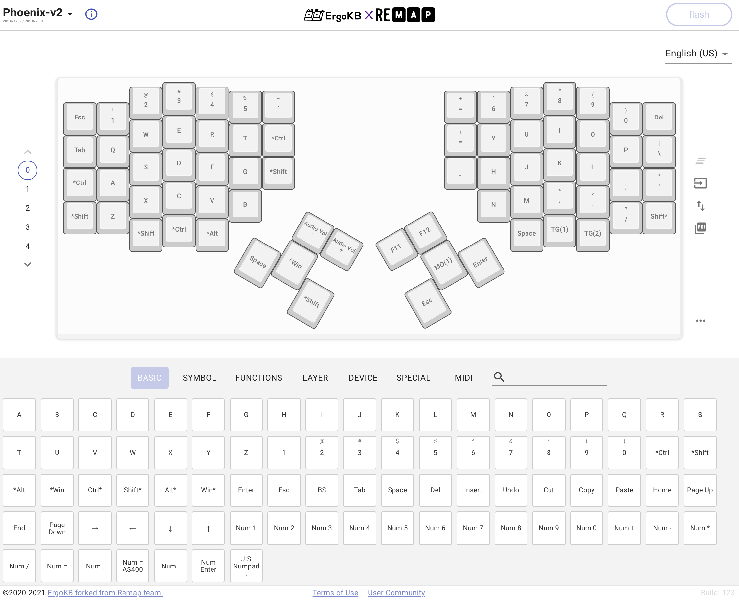Viewport: 739px width, 600px height.
Task: Visit the User Community link
Action: (396, 593)
